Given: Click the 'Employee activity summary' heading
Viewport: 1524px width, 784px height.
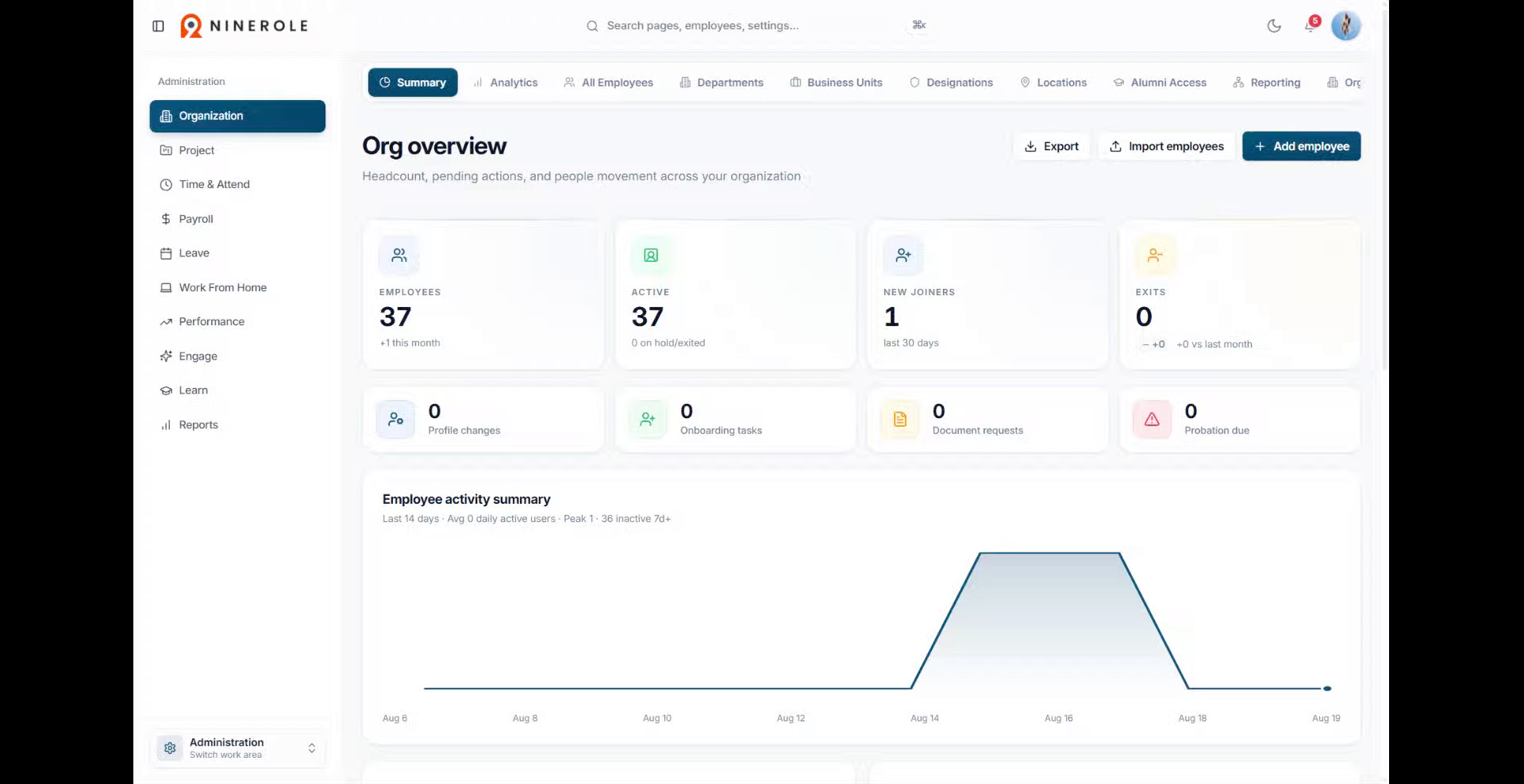Looking at the screenshot, I should (466, 499).
